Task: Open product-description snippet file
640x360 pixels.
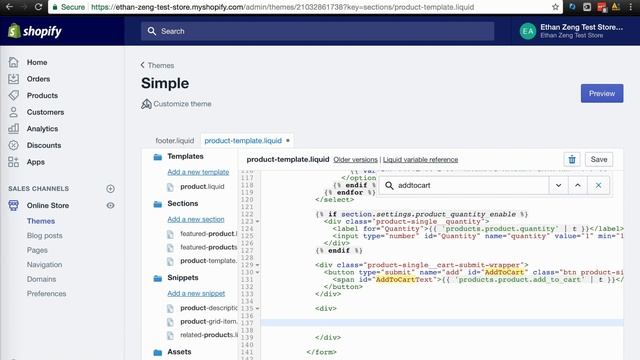Action: (x=208, y=308)
